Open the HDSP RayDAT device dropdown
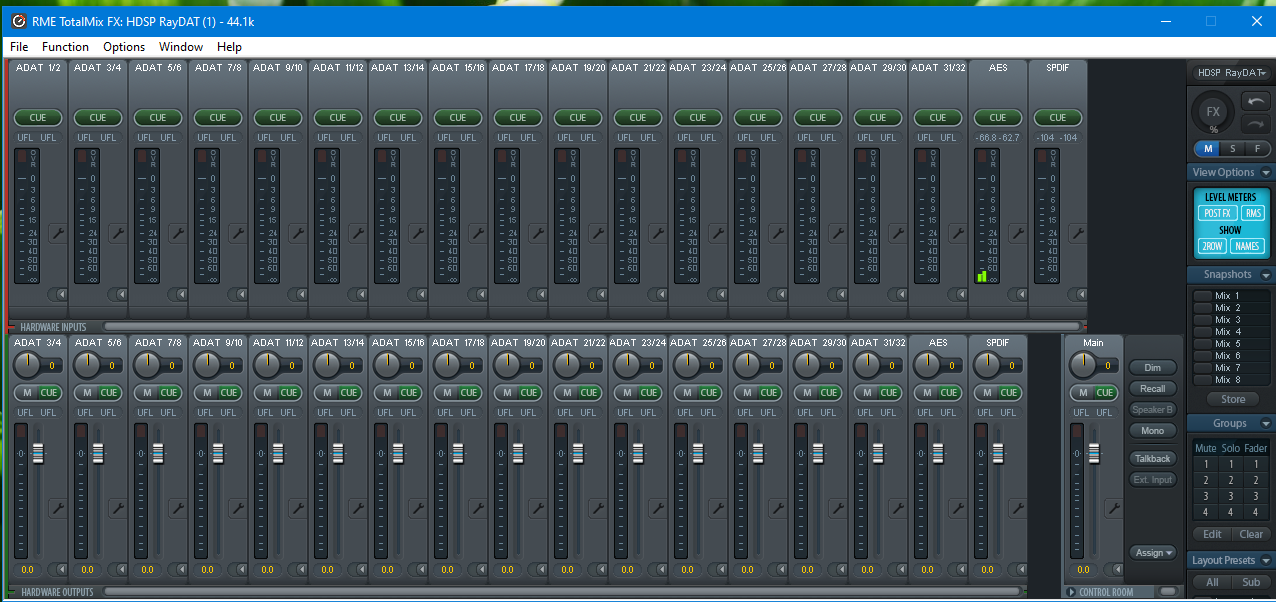 tap(1230, 72)
